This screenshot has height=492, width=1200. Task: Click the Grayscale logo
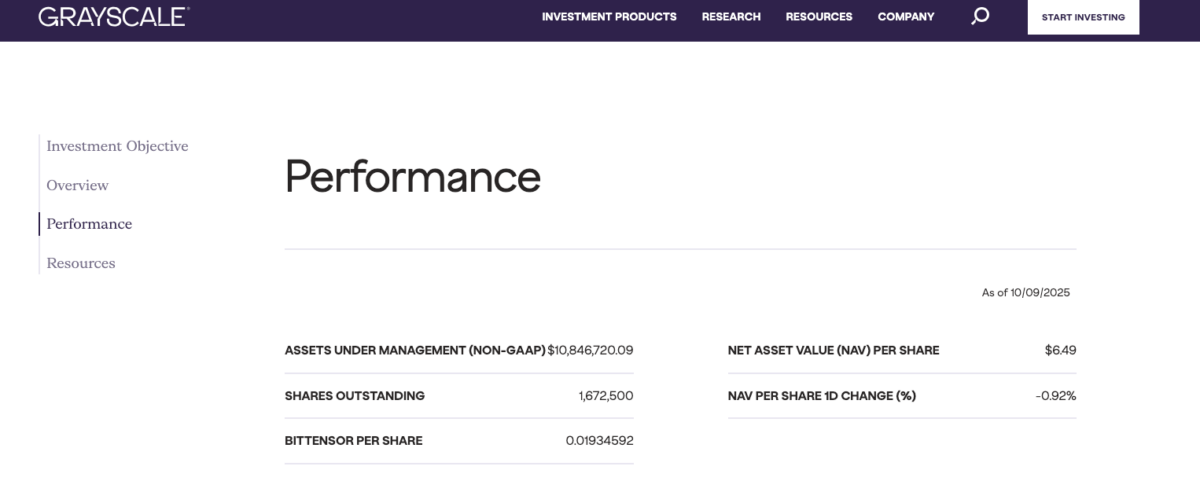113,16
